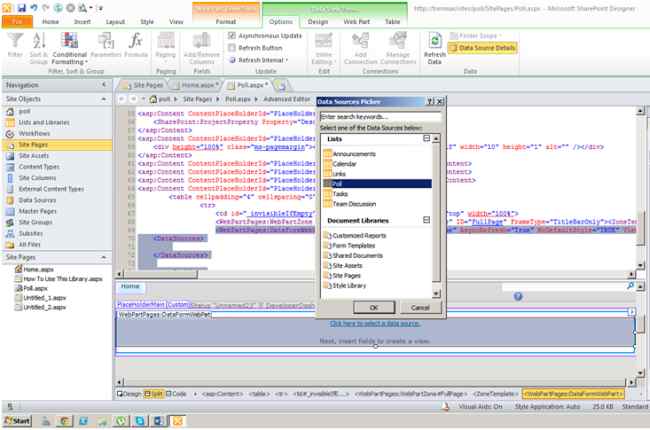The height and width of the screenshot is (430, 650).
Task: Switch to Code view mode
Action: click(176, 394)
